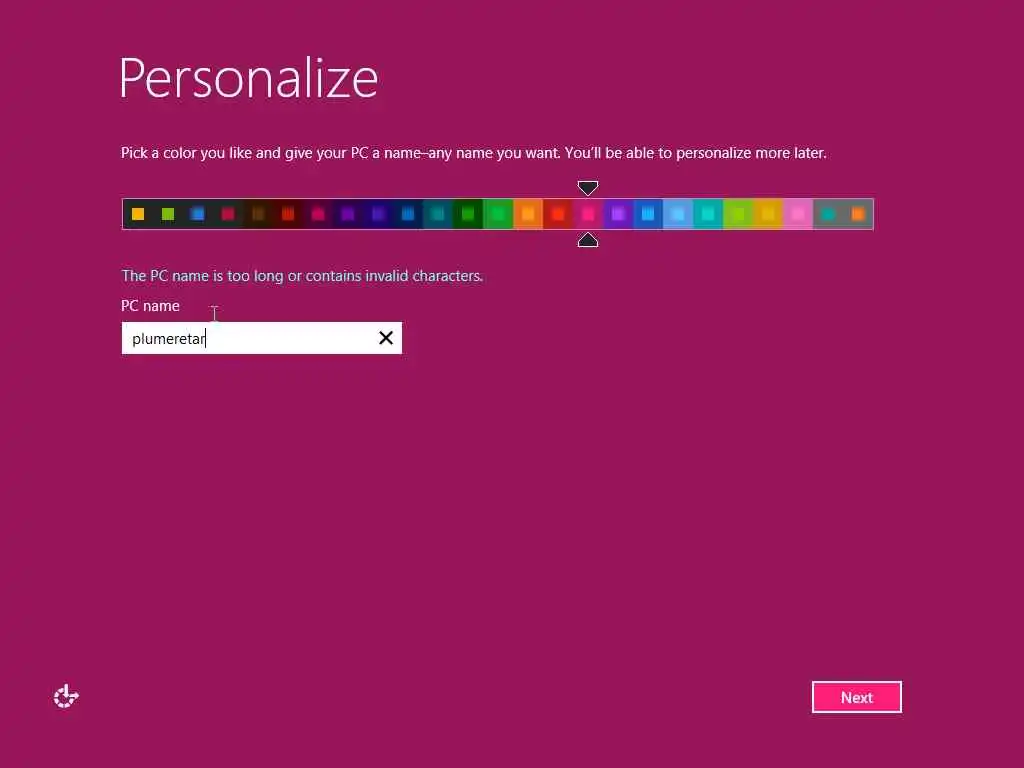
Task: Pick the black swatch with yellow square
Action: (138, 214)
